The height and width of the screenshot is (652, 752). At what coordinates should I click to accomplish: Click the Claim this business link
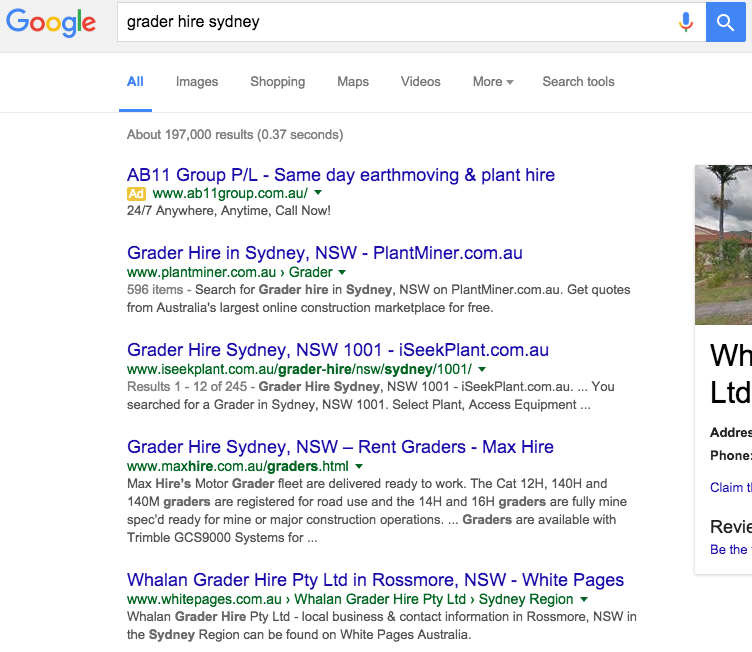point(731,487)
